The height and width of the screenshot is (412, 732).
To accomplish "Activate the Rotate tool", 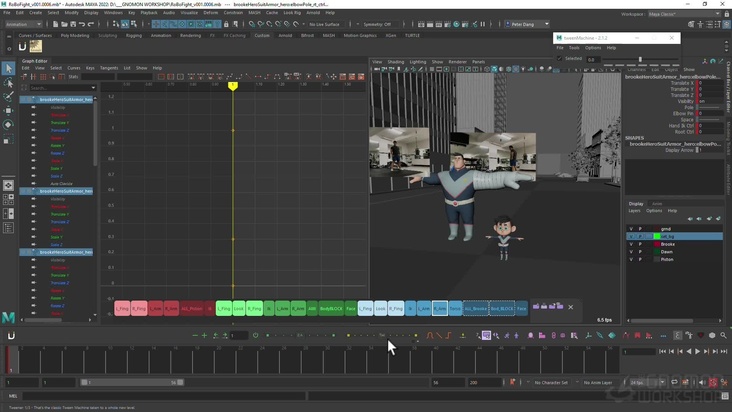I will [x=8, y=125].
